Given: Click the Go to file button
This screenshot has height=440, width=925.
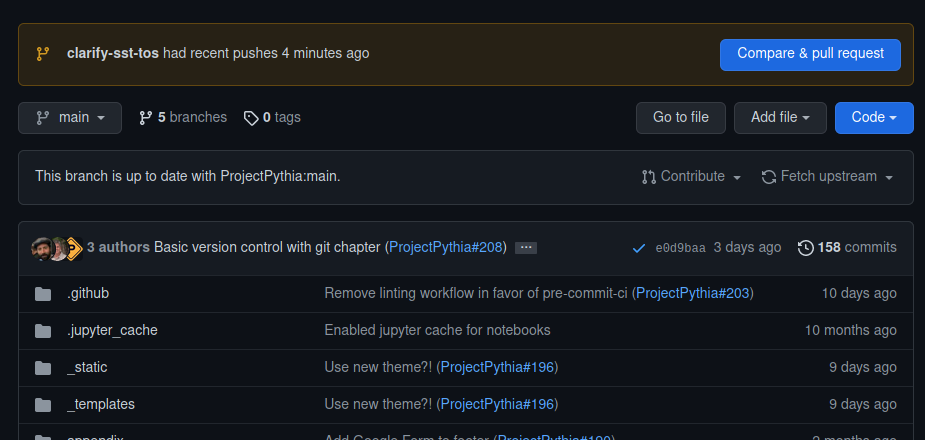Looking at the screenshot, I should [x=681, y=118].
